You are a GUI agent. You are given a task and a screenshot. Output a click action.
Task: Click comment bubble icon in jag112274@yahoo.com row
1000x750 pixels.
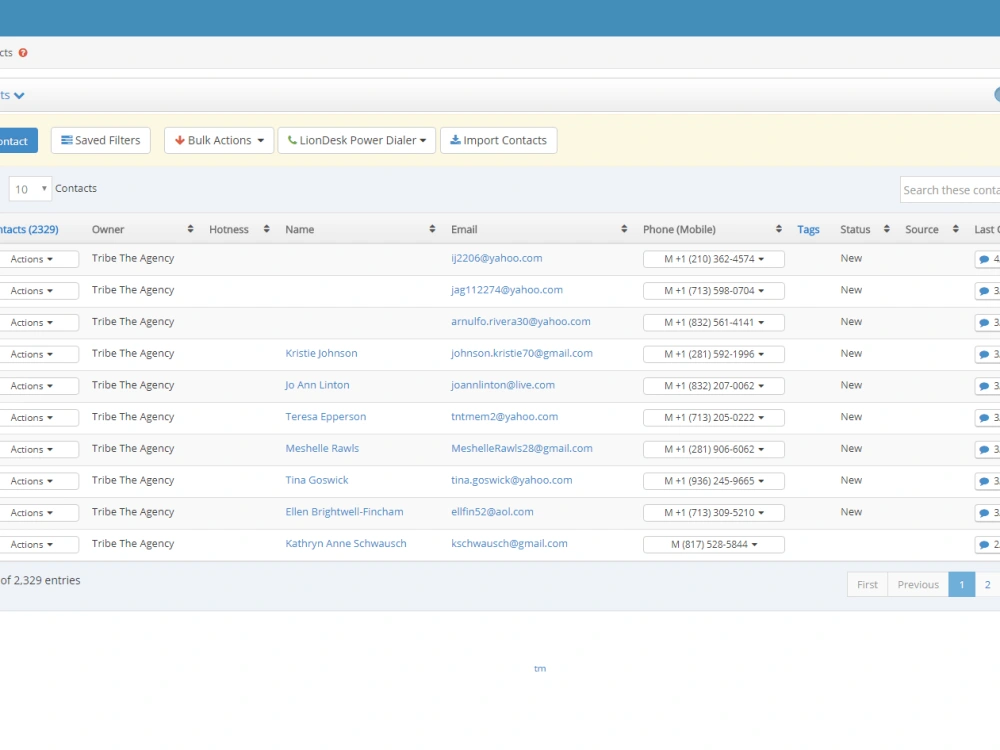click(x=984, y=291)
